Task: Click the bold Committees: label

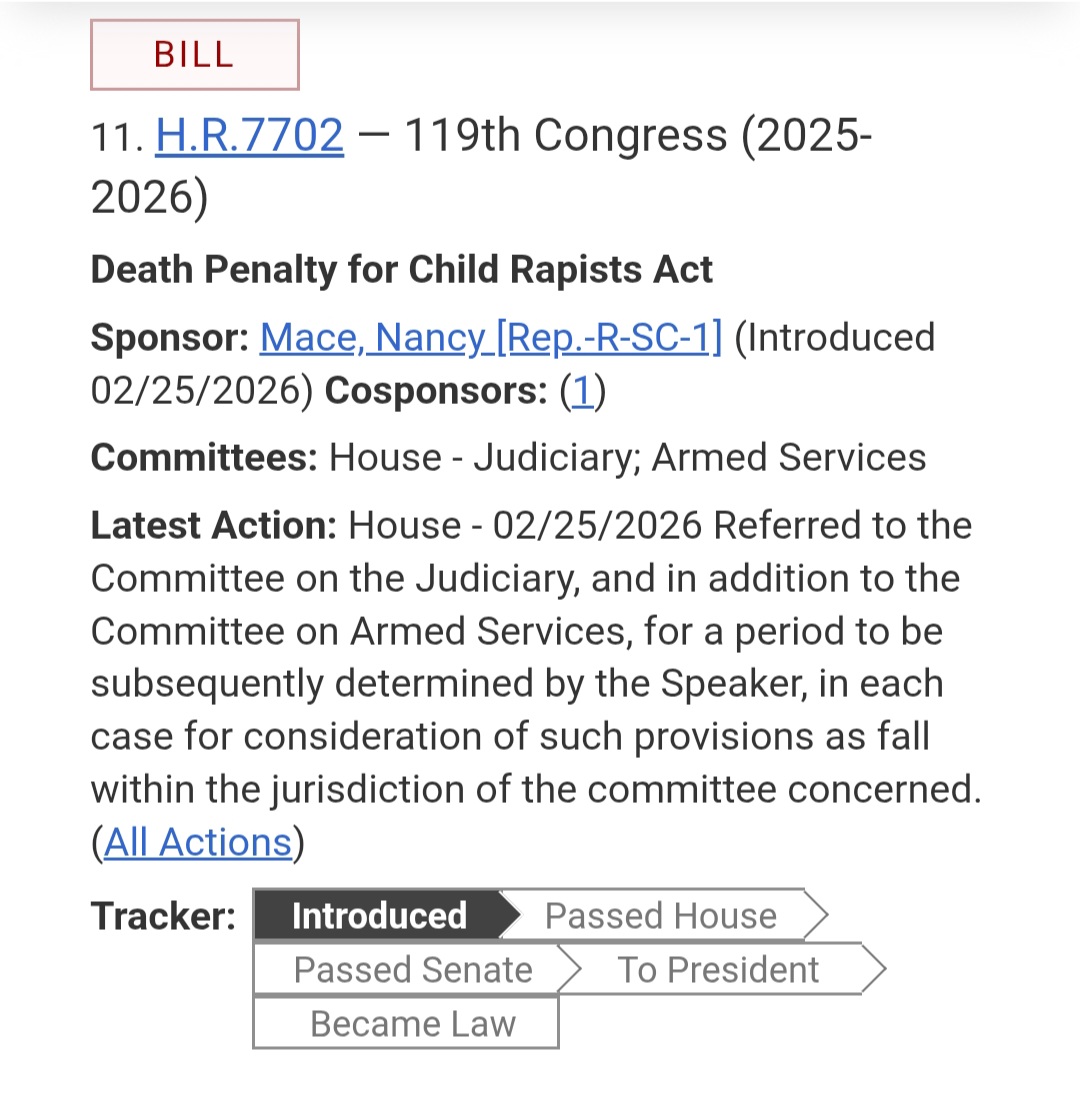Action: click(x=204, y=457)
